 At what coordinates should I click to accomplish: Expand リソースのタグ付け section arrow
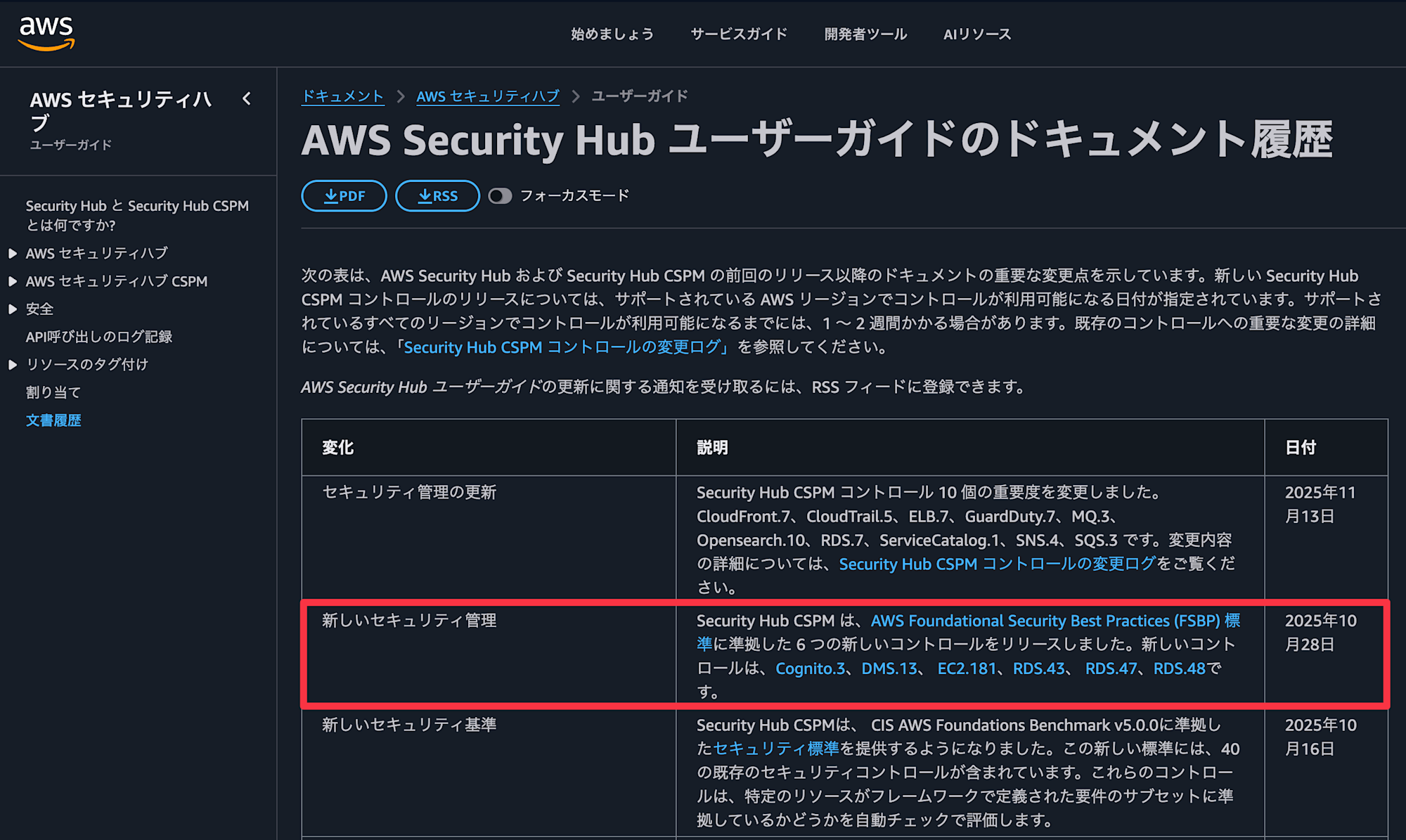[x=13, y=365]
